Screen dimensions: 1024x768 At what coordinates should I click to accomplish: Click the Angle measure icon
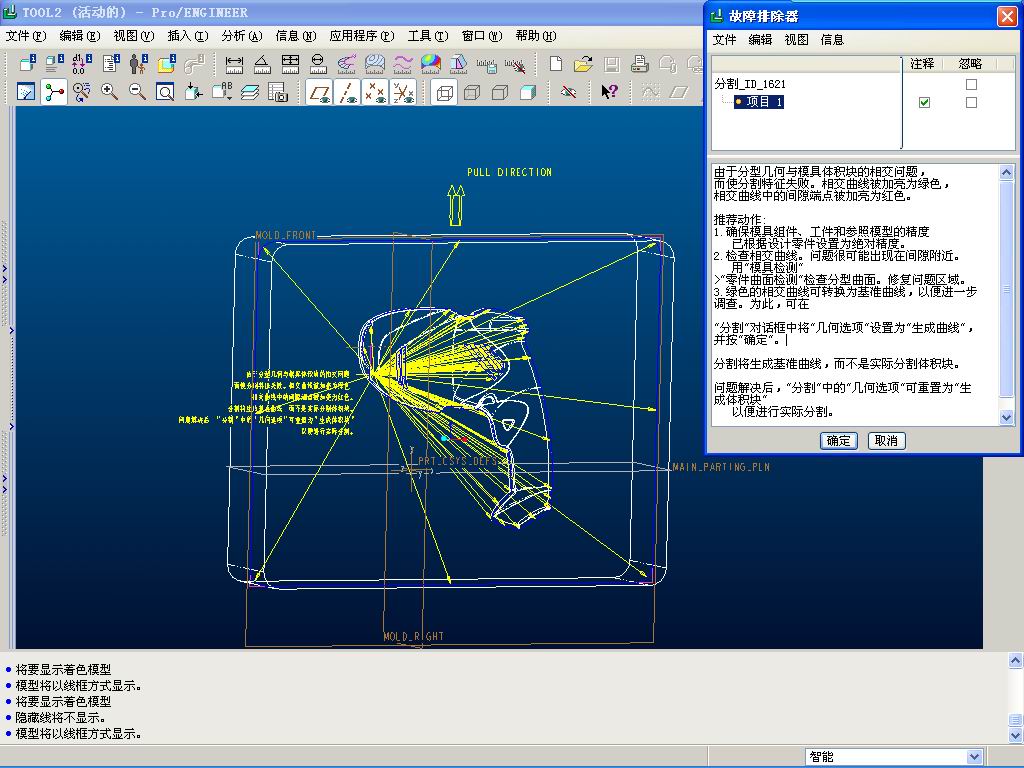point(262,64)
